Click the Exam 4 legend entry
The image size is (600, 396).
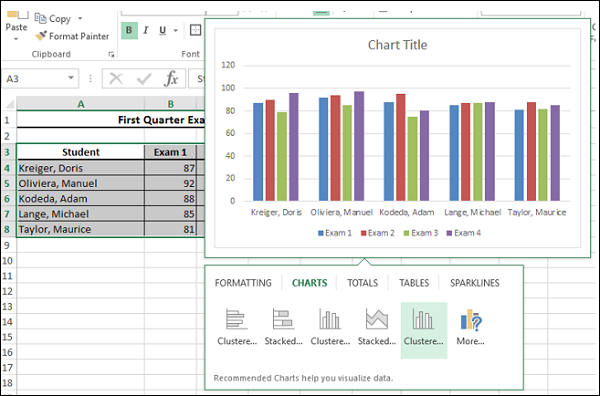tap(464, 233)
